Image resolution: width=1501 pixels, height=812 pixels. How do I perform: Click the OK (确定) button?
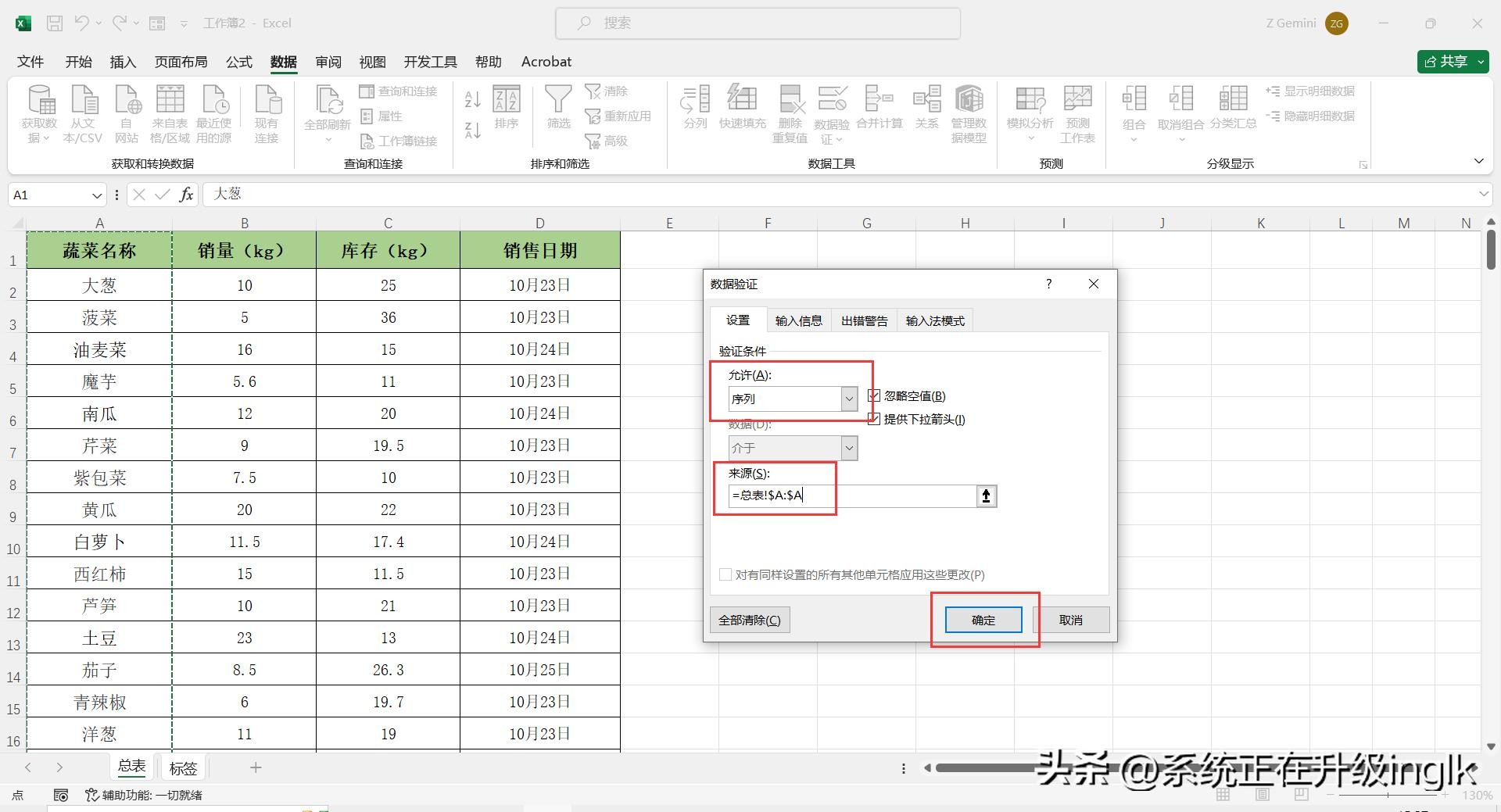click(983, 620)
